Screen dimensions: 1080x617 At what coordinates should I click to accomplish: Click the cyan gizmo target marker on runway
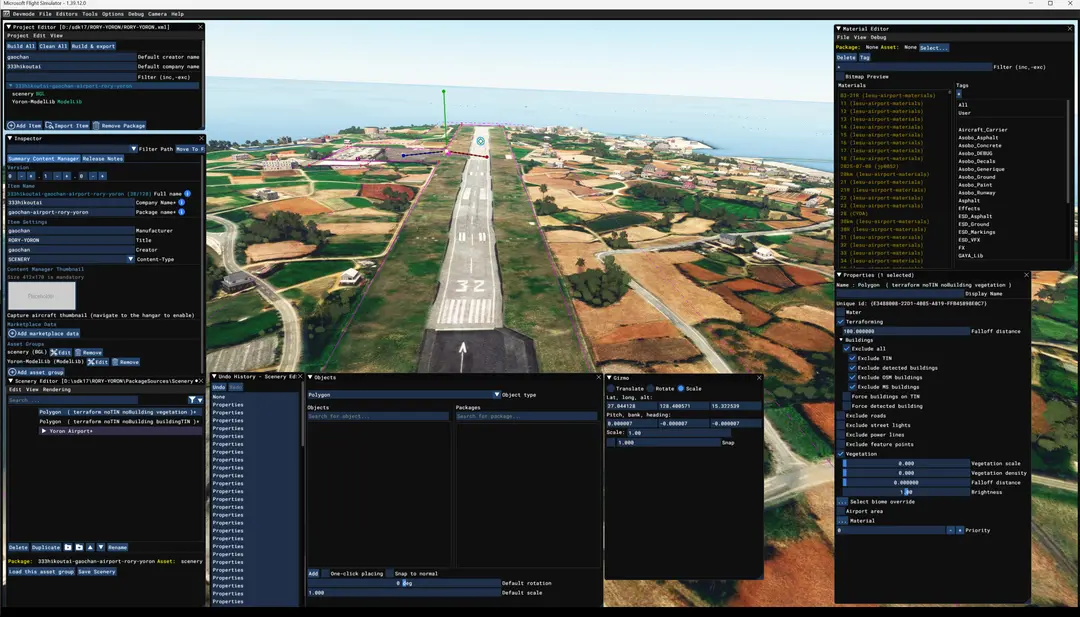(x=481, y=141)
